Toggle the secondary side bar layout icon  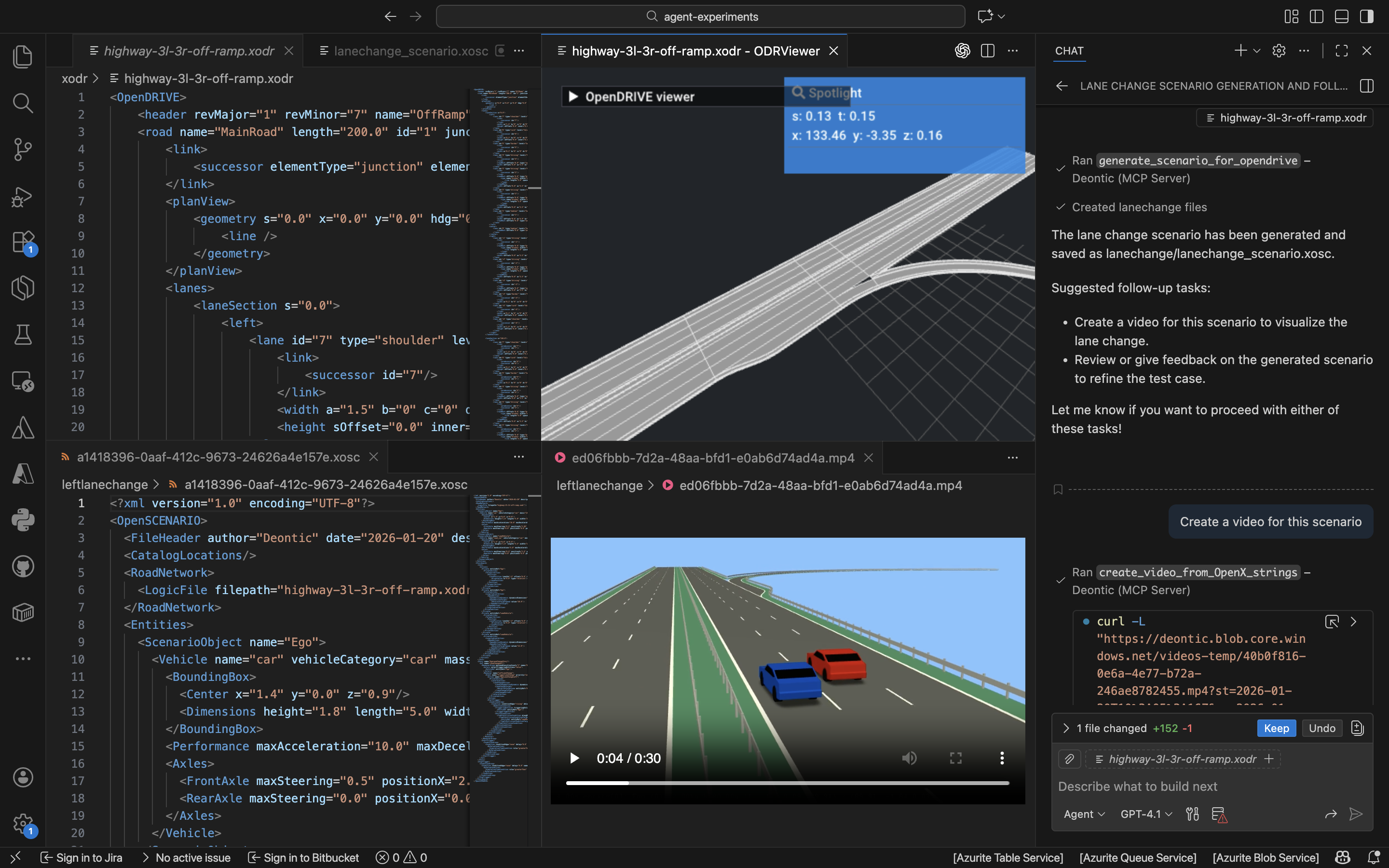pos(1367,17)
